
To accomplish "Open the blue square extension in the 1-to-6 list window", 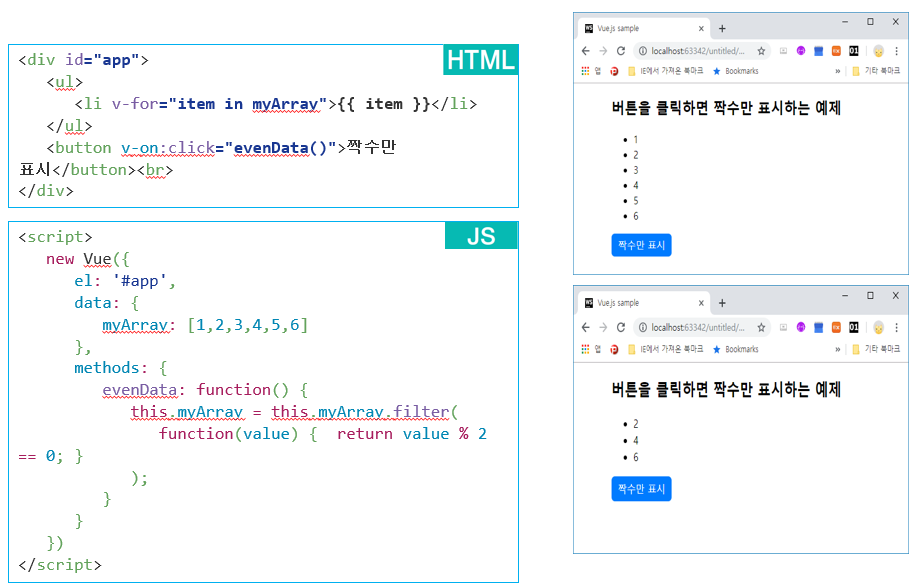I will (x=818, y=51).
